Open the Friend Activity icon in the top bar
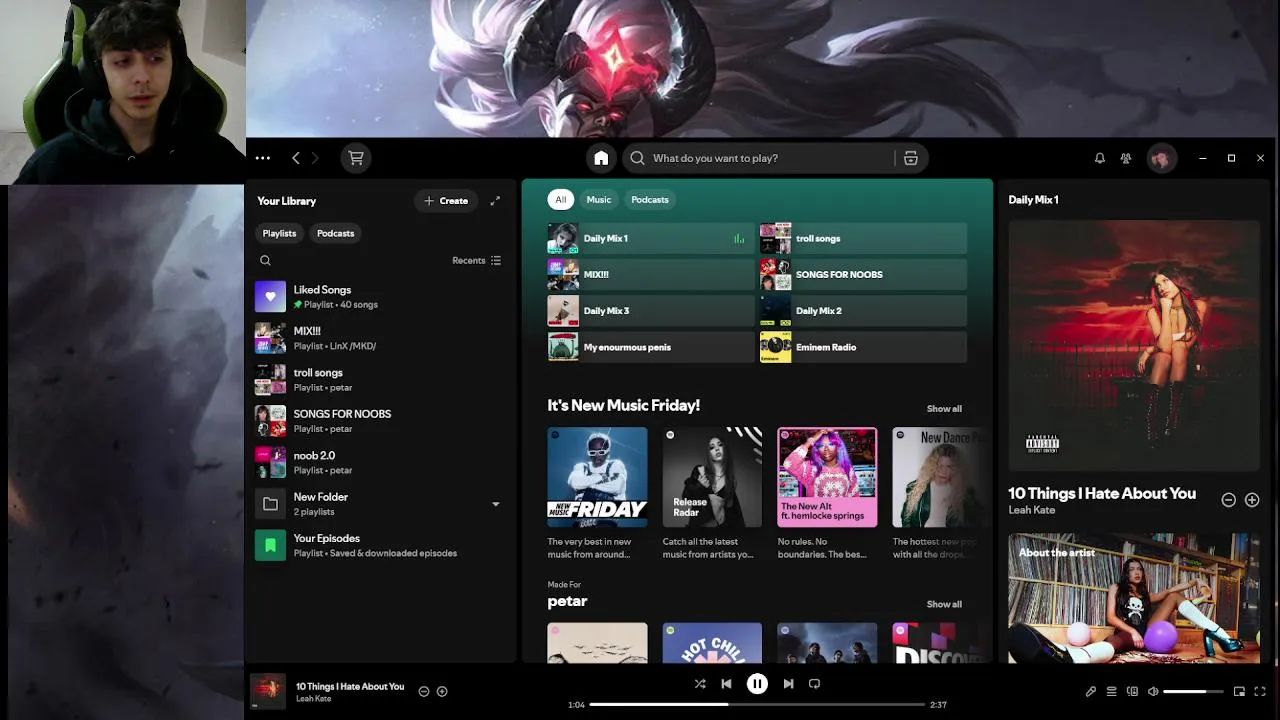Image resolution: width=1280 pixels, height=720 pixels. click(1126, 158)
